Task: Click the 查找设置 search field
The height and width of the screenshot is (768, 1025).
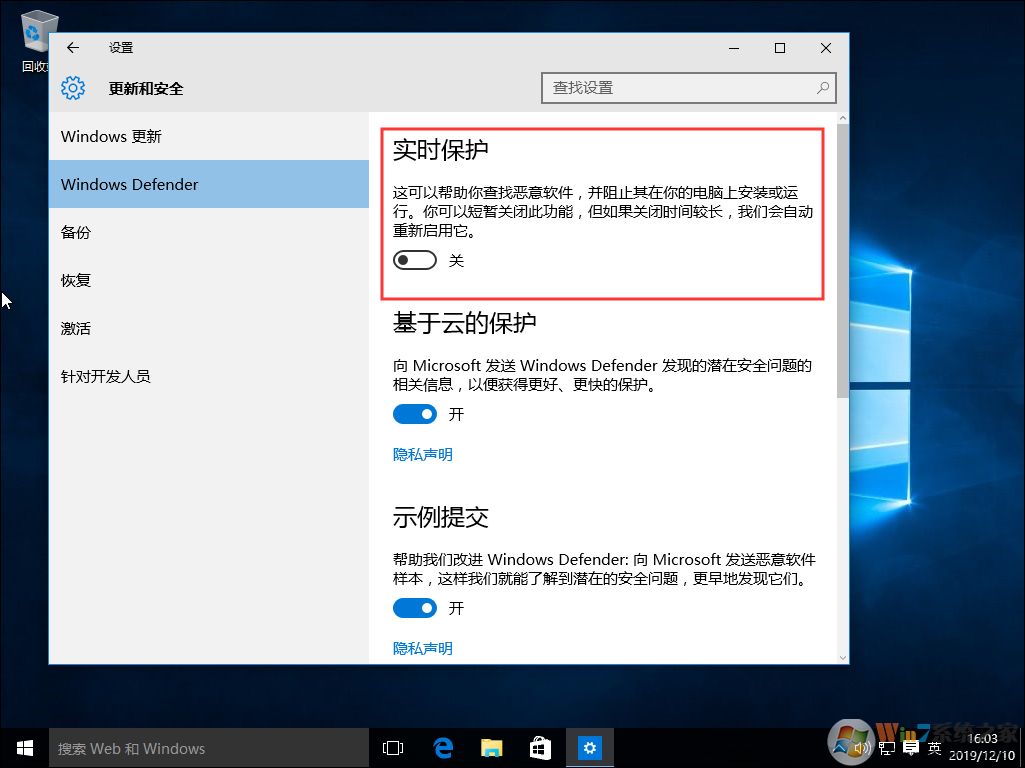Action: 688,88
